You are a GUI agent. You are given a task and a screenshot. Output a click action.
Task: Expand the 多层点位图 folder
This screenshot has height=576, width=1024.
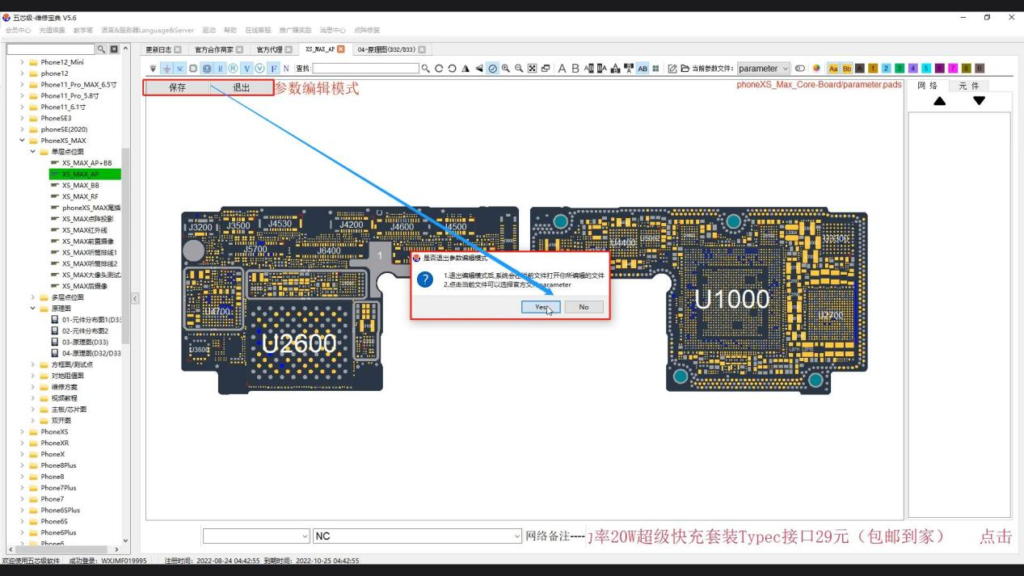pyautogui.click(x=33, y=297)
